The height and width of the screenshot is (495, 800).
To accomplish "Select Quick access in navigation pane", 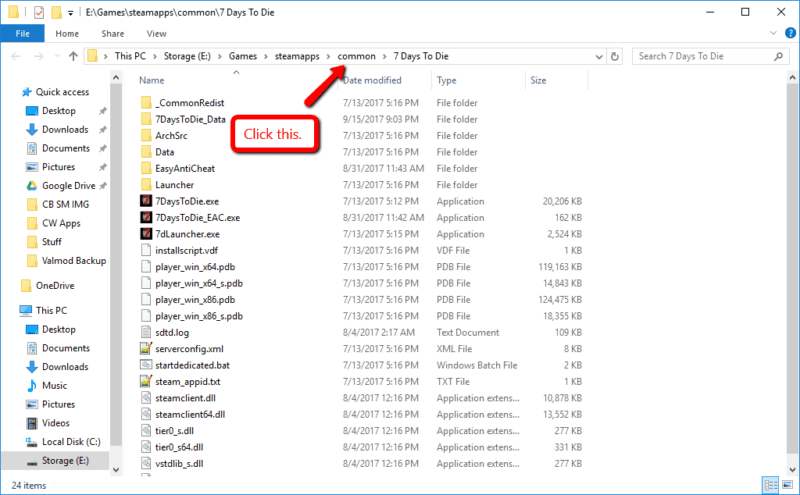I will (x=62, y=92).
